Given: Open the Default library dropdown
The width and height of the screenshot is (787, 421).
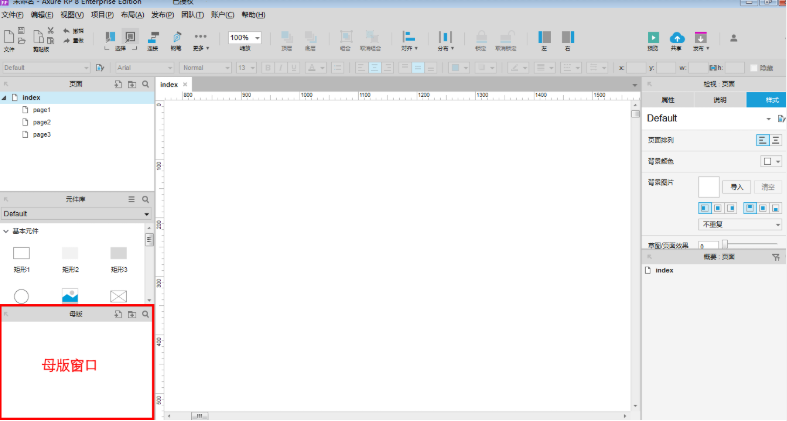Looking at the screenshot, I should coord(76,214).
